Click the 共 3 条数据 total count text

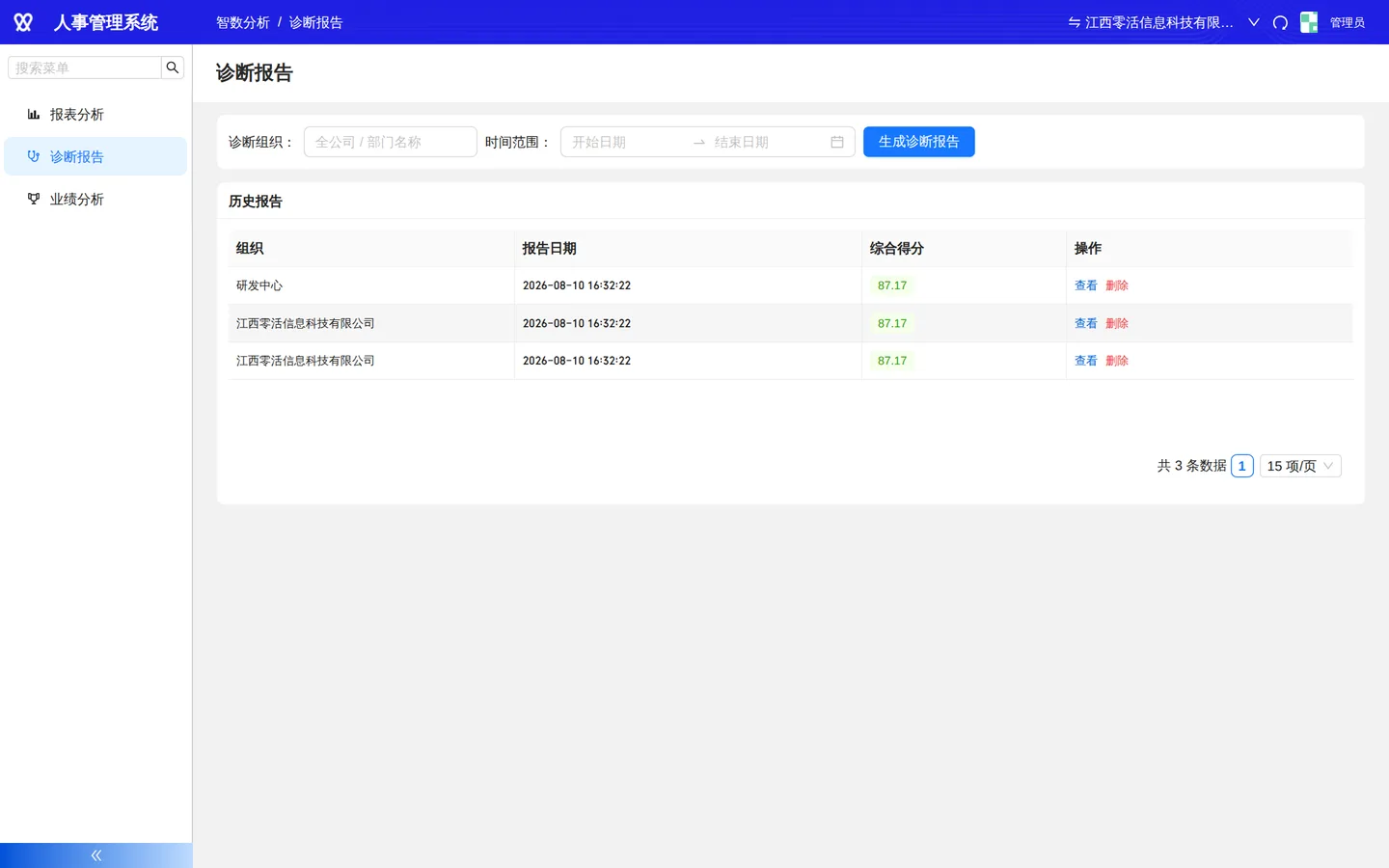[1191, 466]
